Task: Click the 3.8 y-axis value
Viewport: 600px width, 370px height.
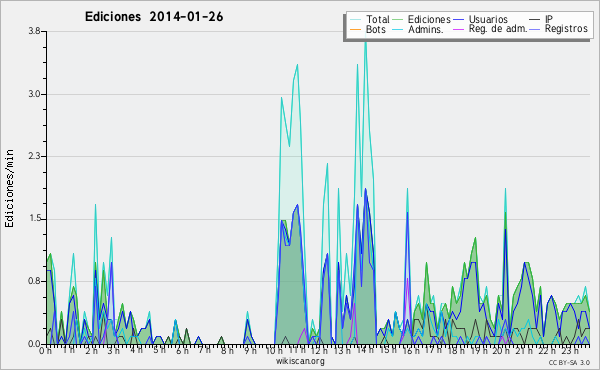Action: click(34, 31)
